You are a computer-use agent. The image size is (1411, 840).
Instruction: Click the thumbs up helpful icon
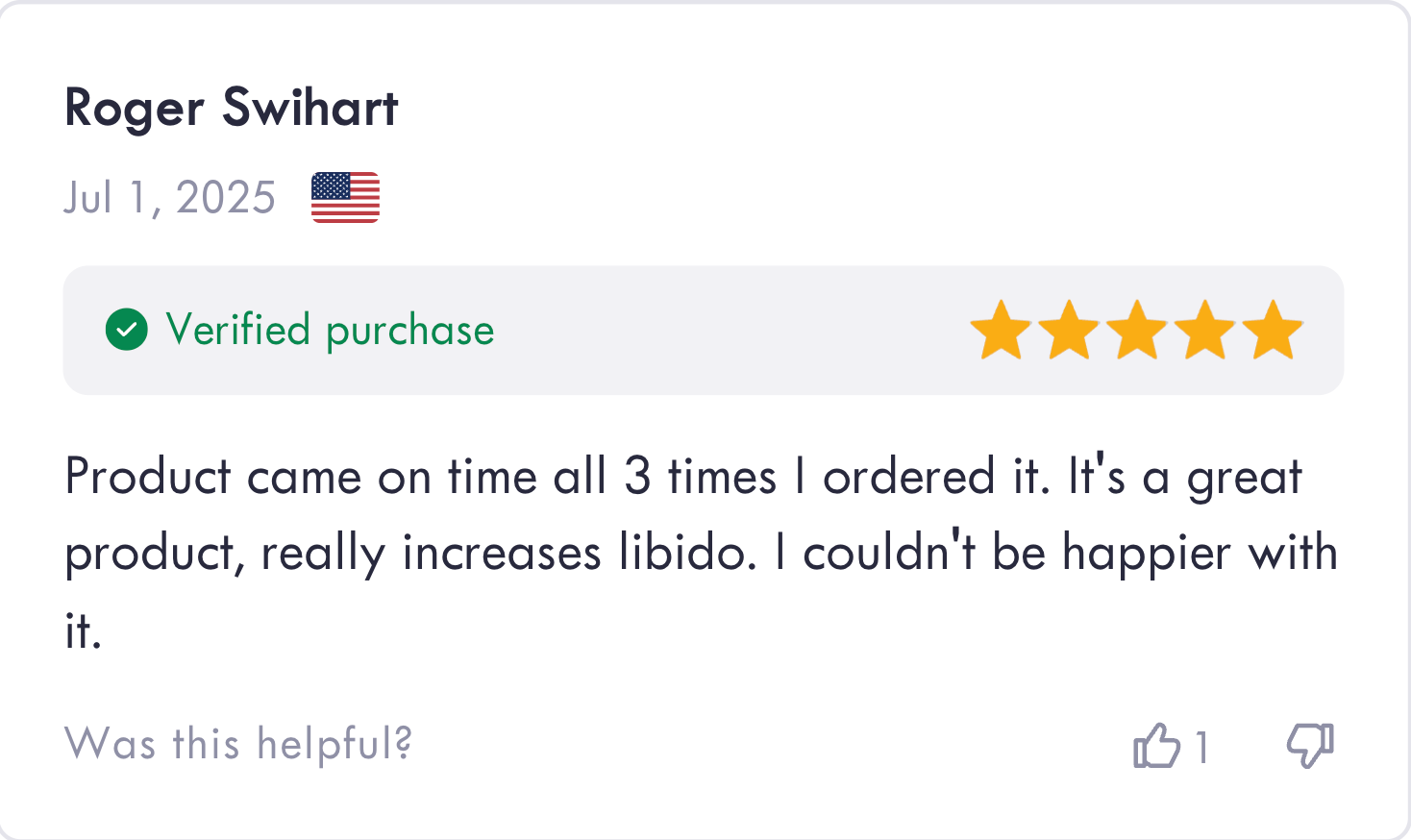(x=1156, y=746)
